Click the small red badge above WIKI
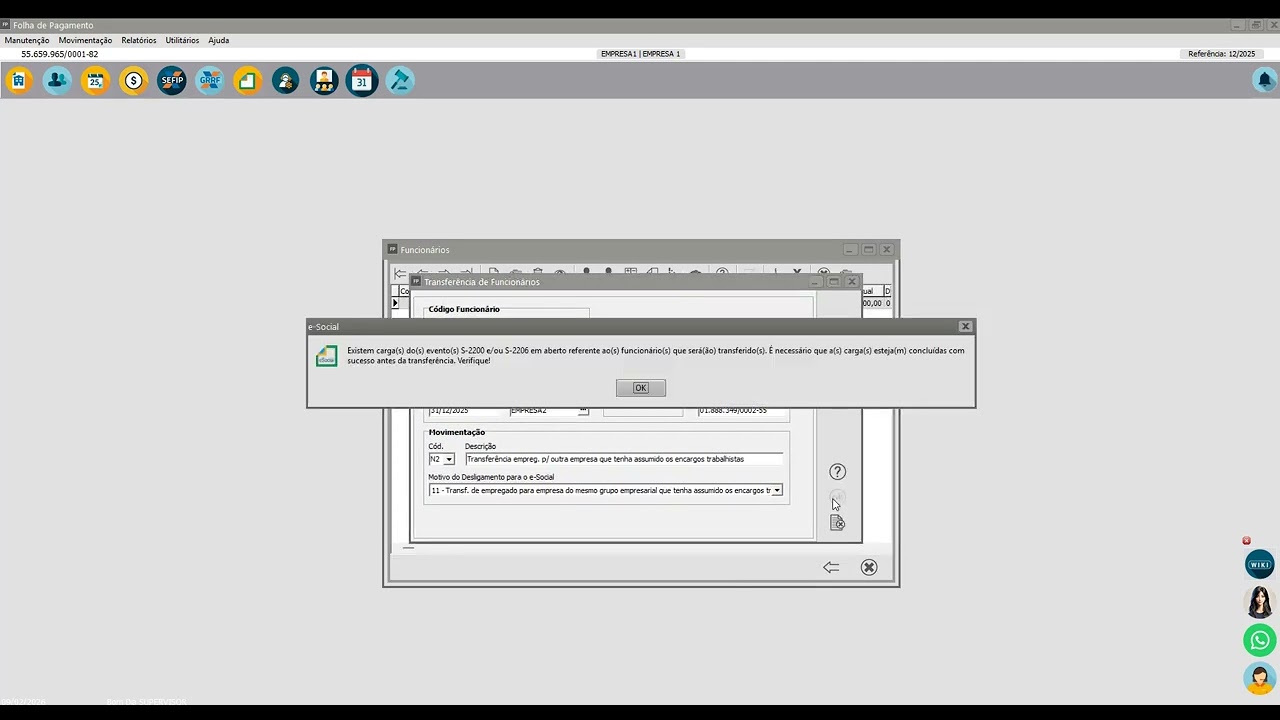 (x=1247, y=541)
